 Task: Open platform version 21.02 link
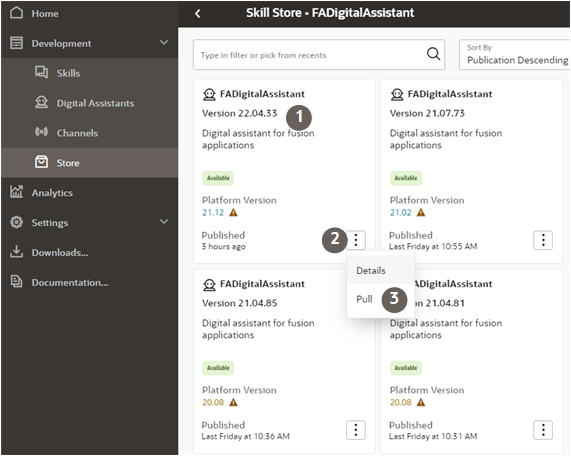point(401,213)
